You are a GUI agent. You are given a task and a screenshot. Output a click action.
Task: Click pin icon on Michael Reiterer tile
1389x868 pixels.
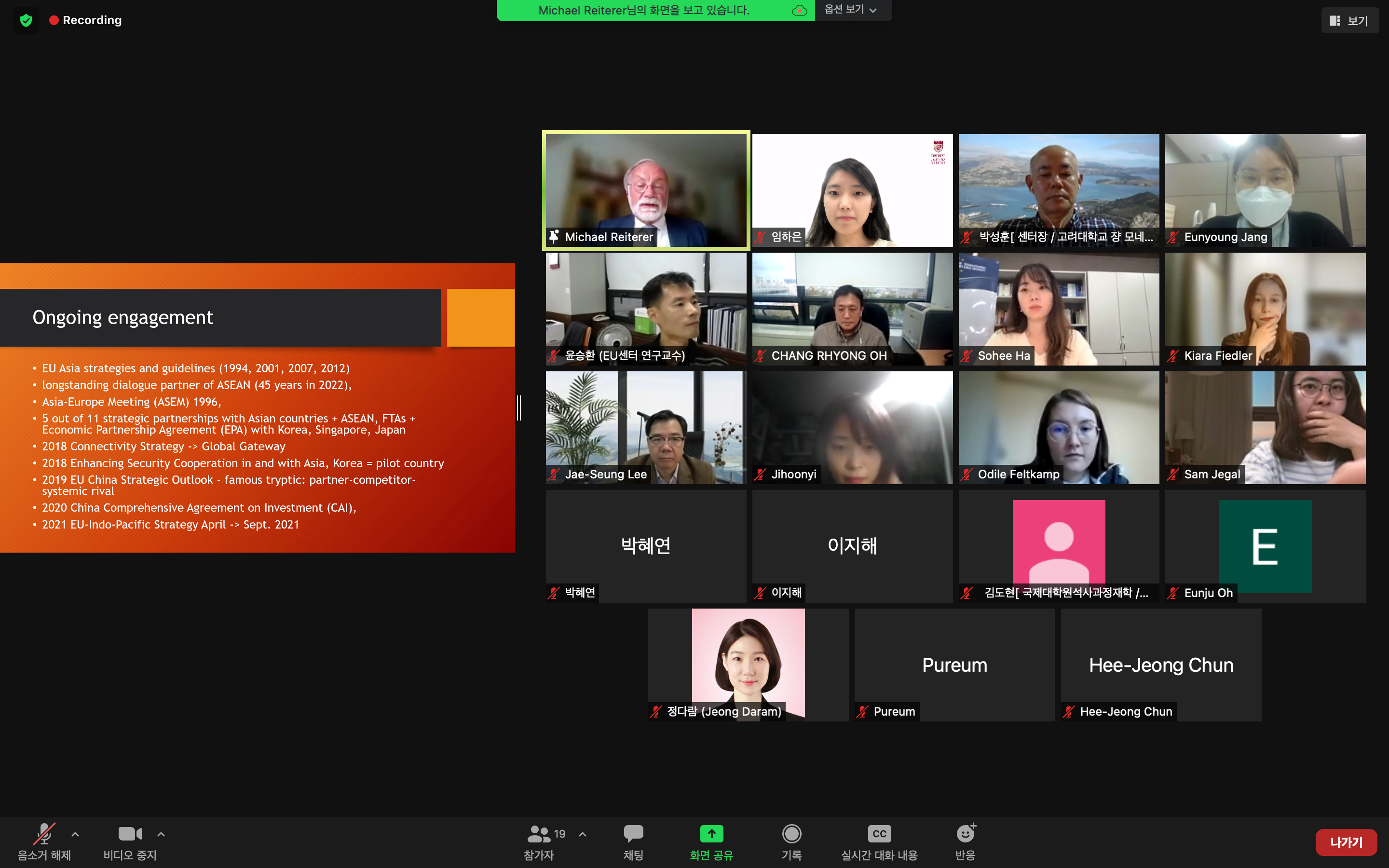[554, 236]
